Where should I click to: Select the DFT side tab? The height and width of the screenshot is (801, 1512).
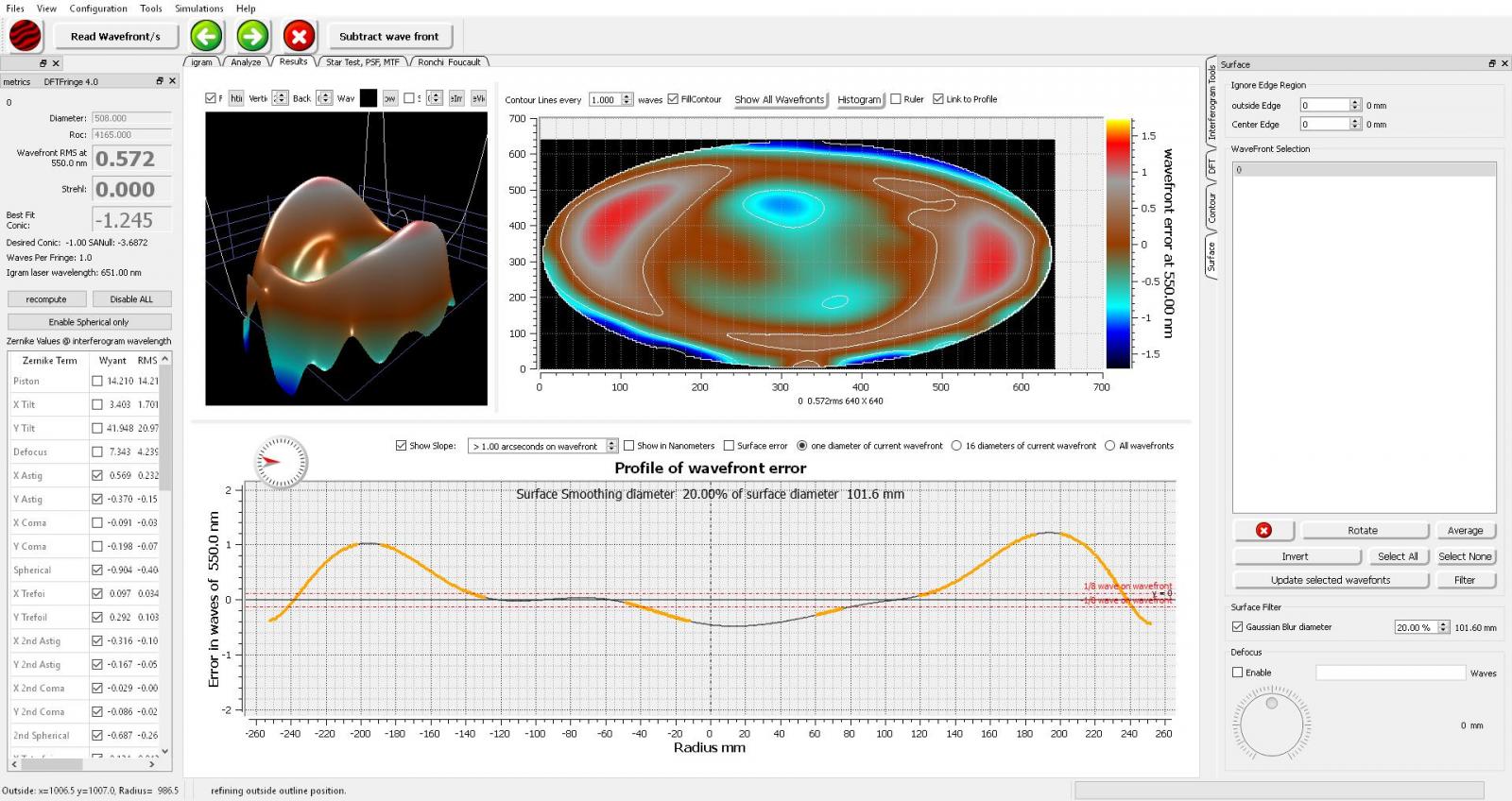[1212, 166]
